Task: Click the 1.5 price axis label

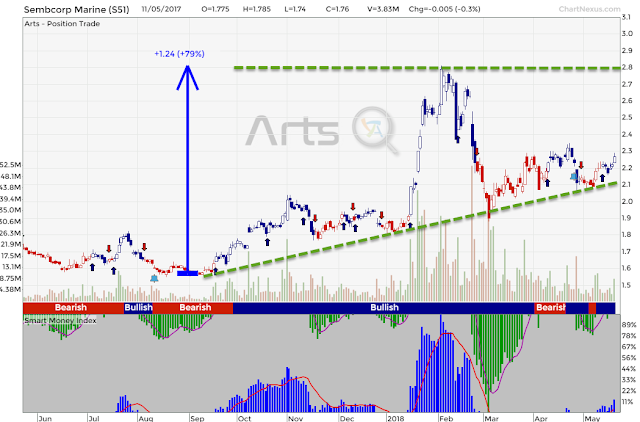Action: 627,285
